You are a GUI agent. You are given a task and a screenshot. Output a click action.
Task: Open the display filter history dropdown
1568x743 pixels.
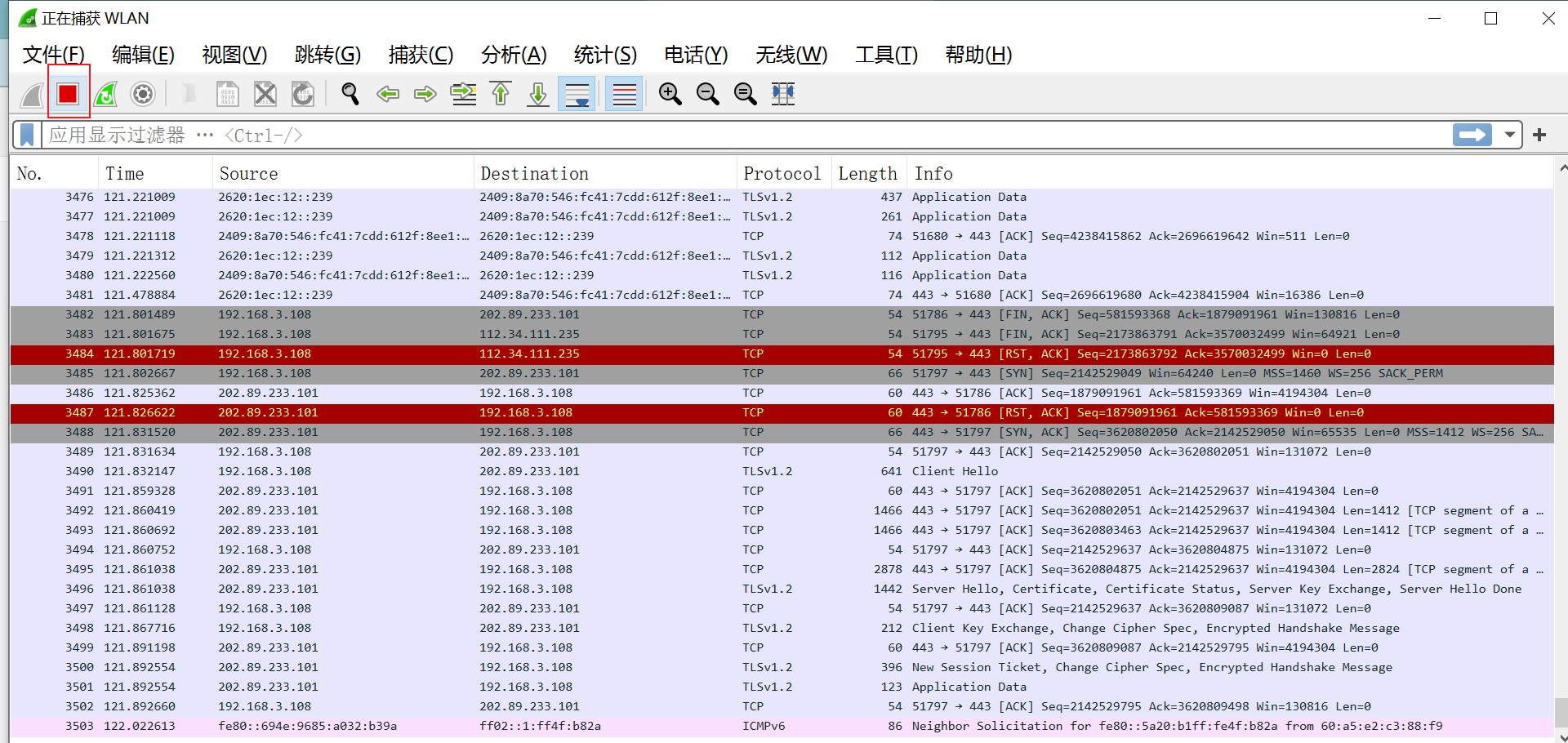pos(1509,135)
